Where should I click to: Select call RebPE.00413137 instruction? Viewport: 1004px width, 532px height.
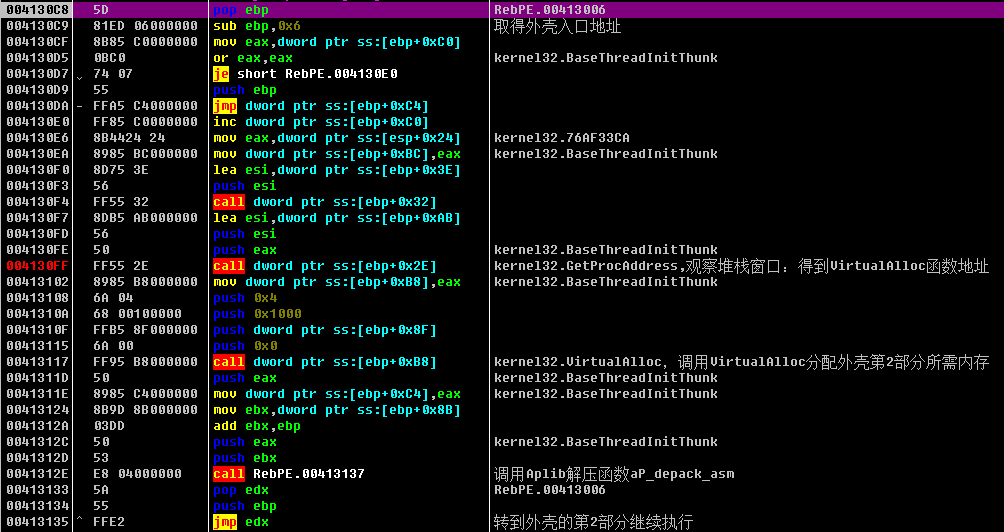[x=289, y=474]
